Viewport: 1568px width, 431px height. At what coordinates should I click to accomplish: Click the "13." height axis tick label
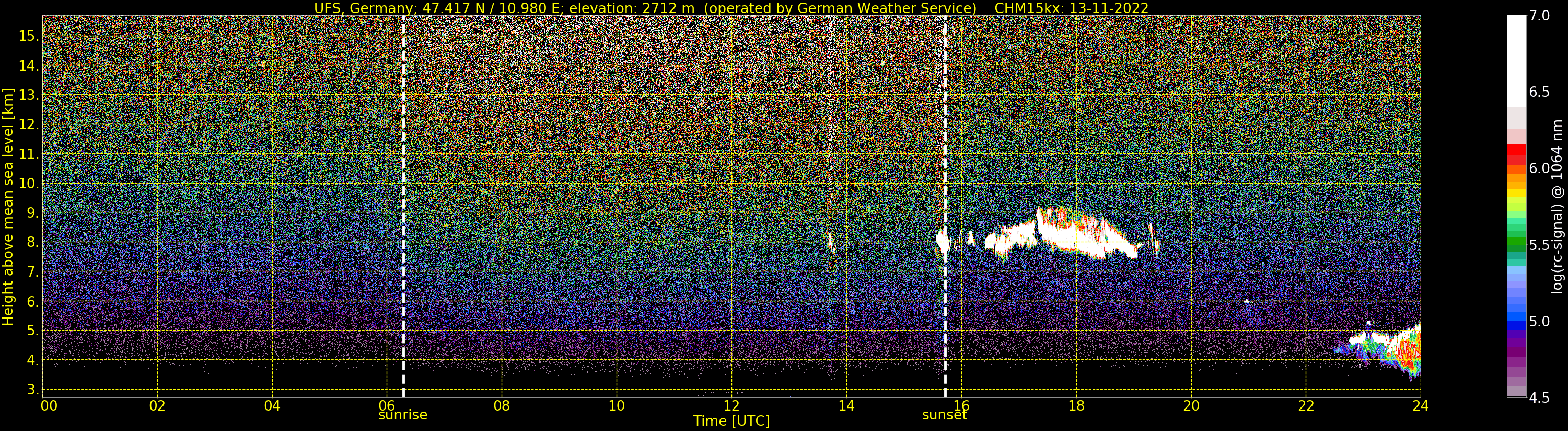29,95
